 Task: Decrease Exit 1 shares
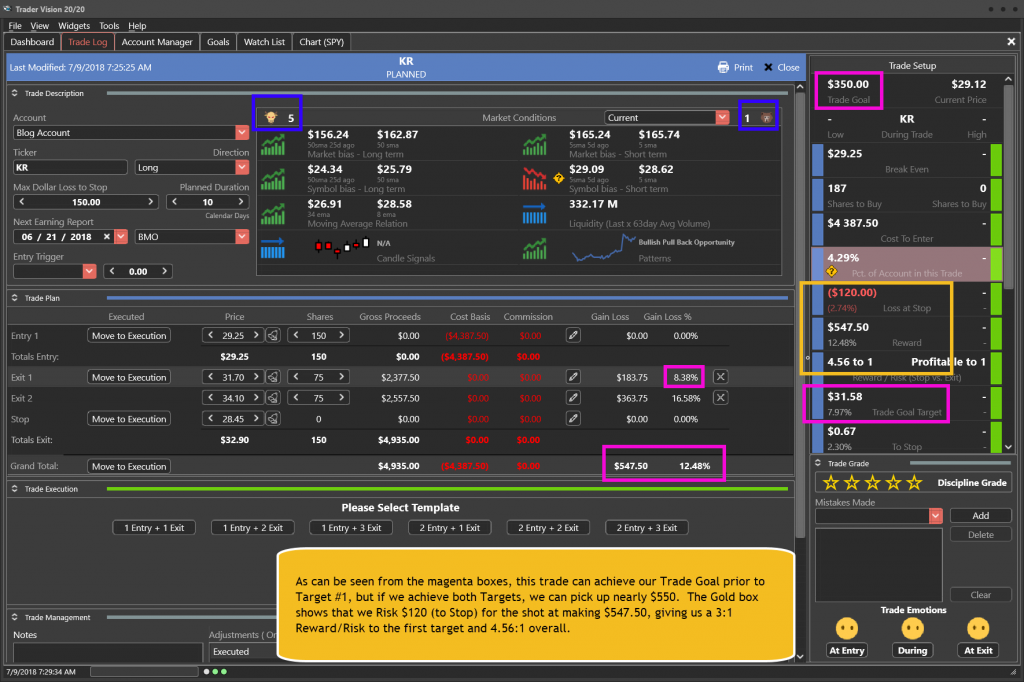(296, 377)
